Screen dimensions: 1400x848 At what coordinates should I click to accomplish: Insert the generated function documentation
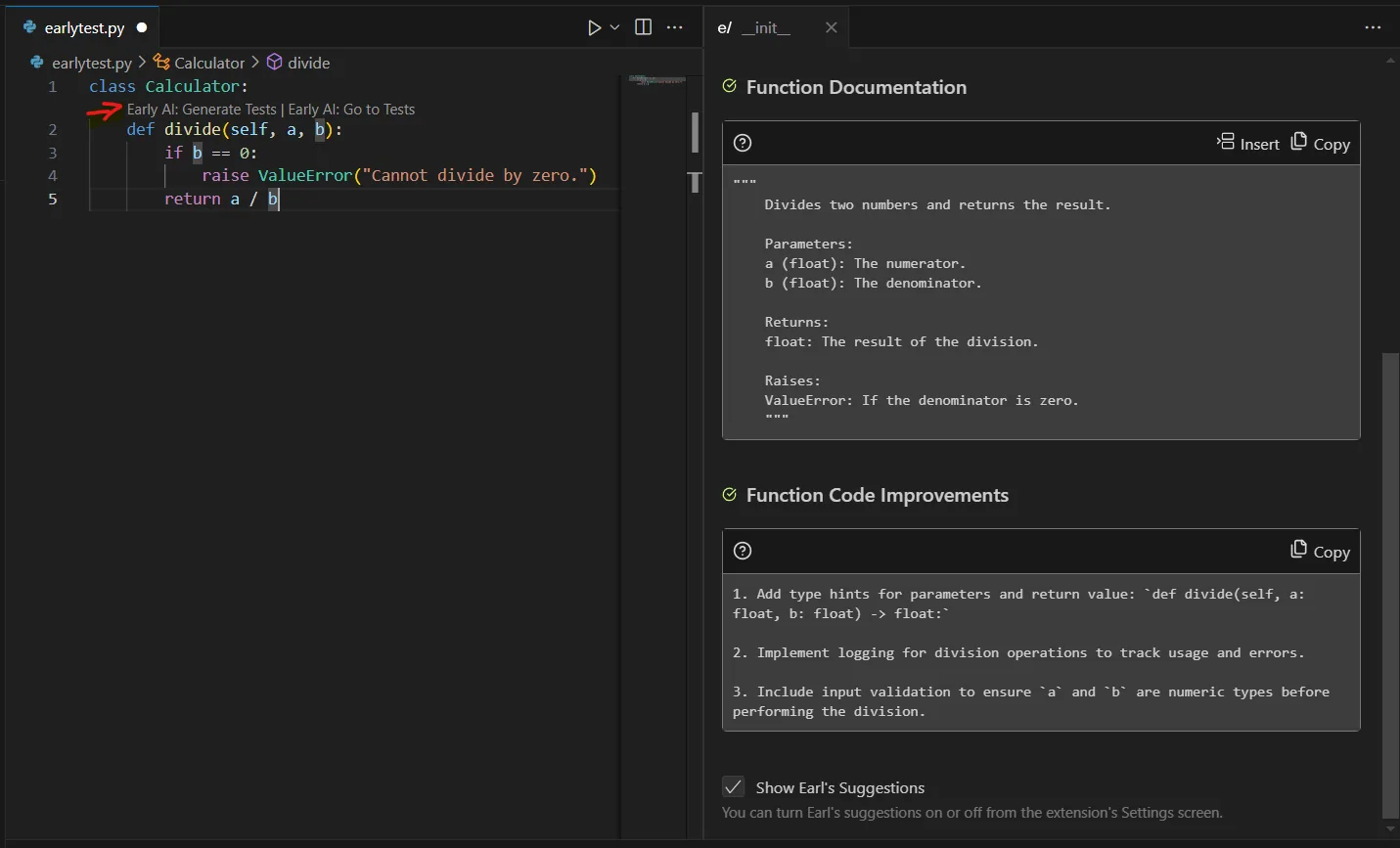(1247, 143)
